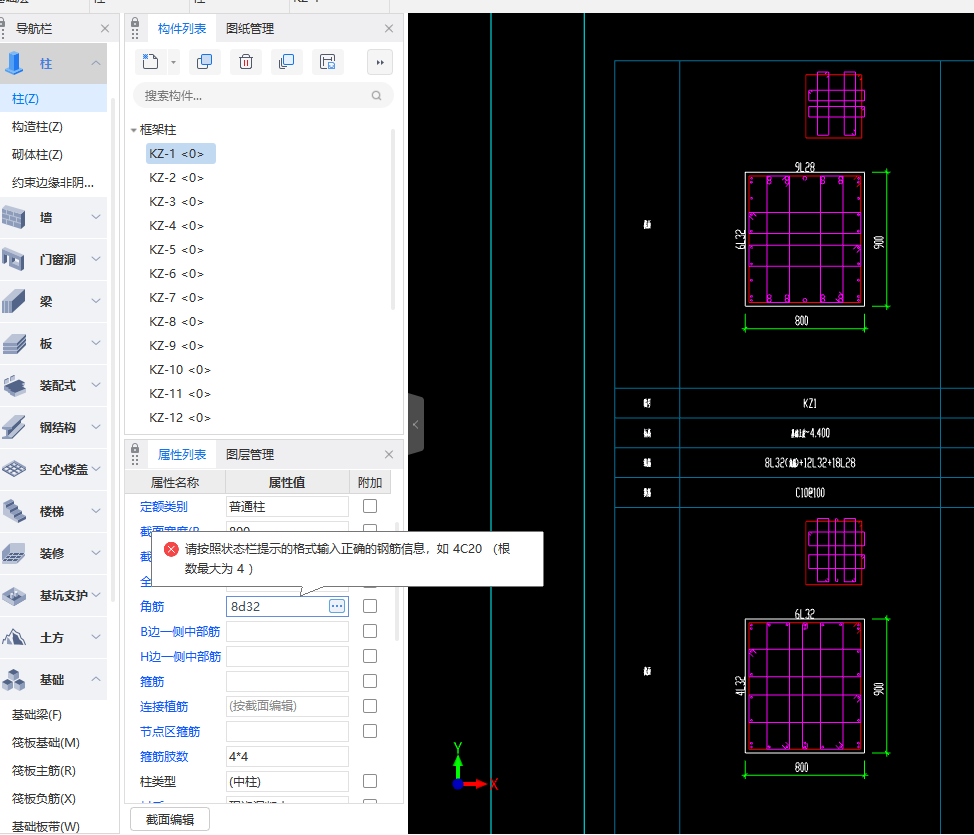The height and width of the screenshot is (835, 974).
Task: Click the 梁 beam category icon
Action: 14,301
